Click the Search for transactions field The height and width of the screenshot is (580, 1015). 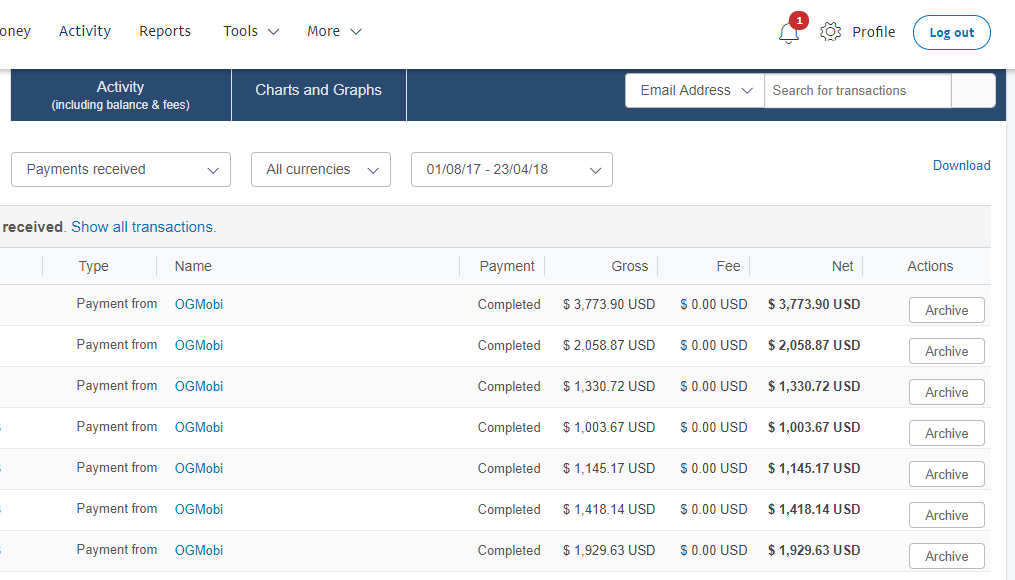(x=857, y=90)
